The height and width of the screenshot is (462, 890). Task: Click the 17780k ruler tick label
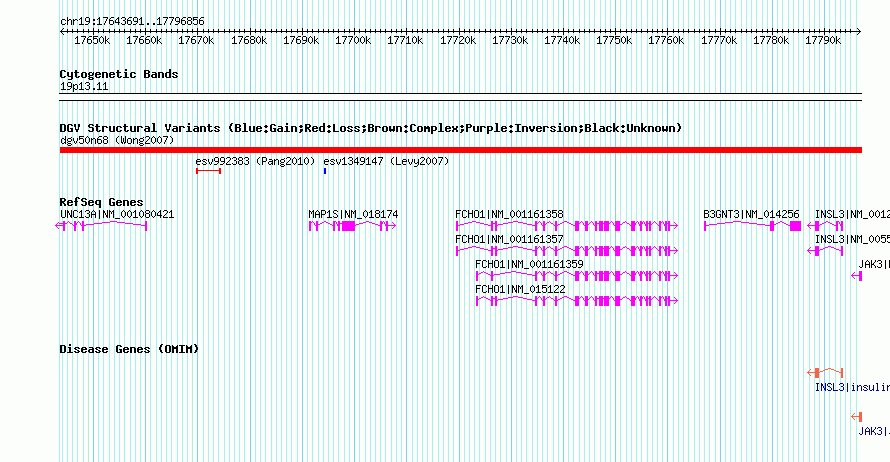(x=771, y=40)
